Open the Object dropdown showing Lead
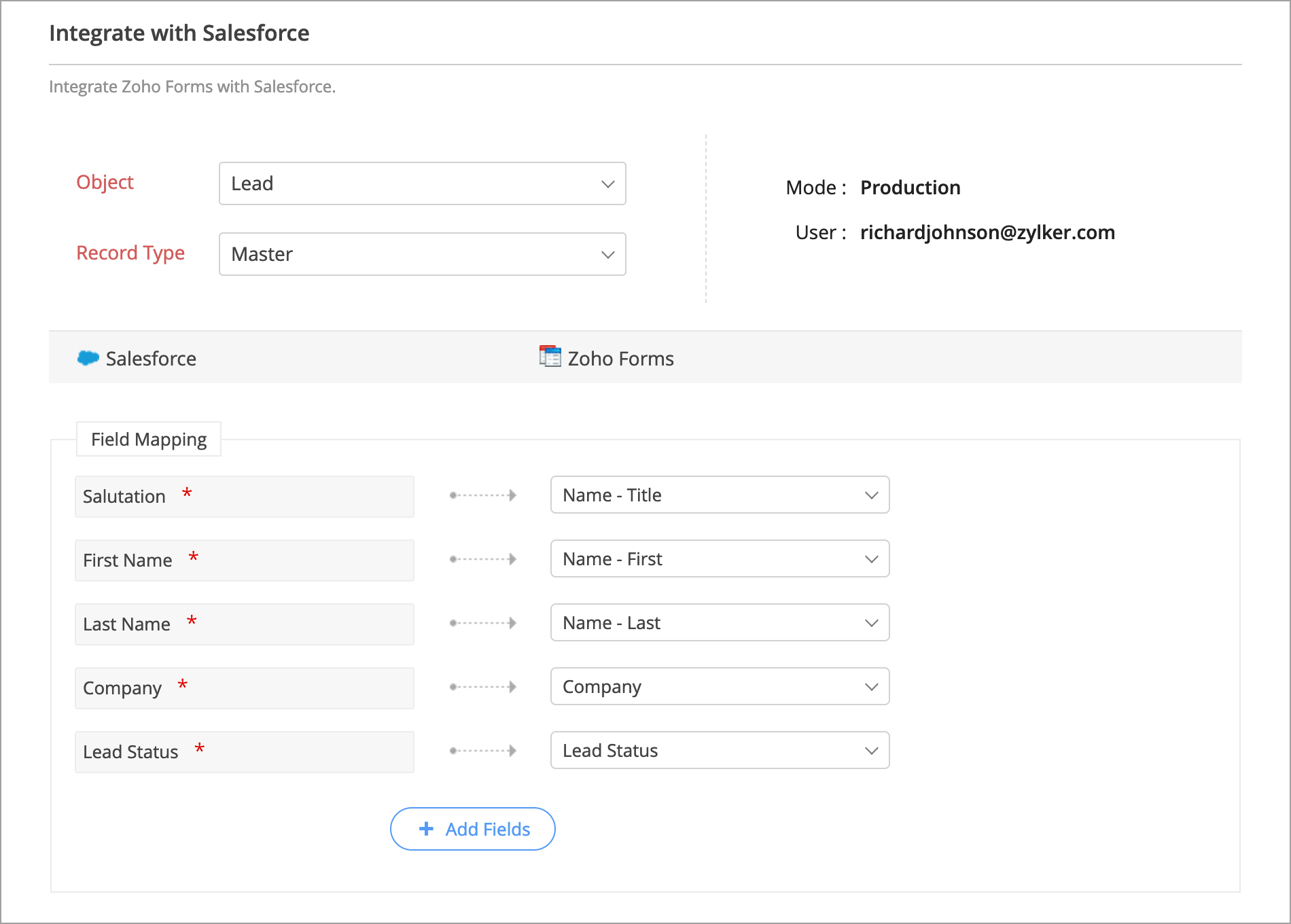 422,183
